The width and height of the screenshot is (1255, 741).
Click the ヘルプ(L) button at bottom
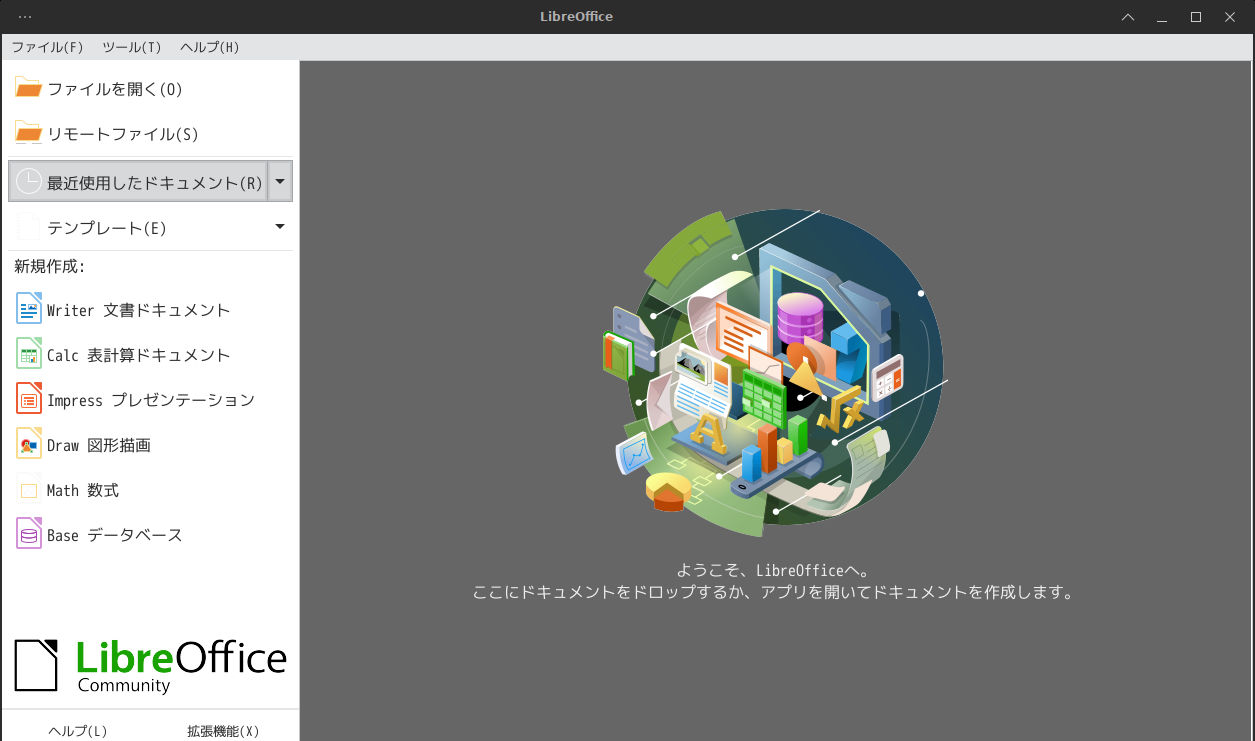(78, 730)
